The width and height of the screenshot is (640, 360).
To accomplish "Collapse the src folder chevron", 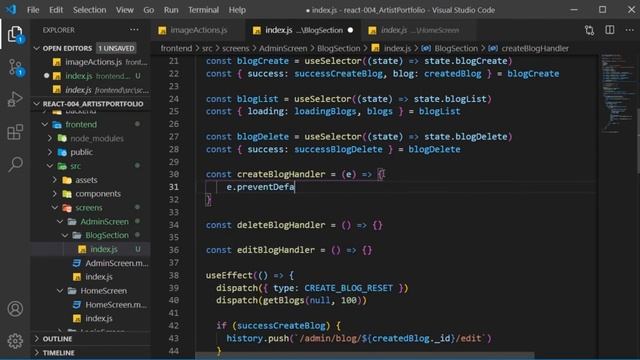I will tap(50, 166).
